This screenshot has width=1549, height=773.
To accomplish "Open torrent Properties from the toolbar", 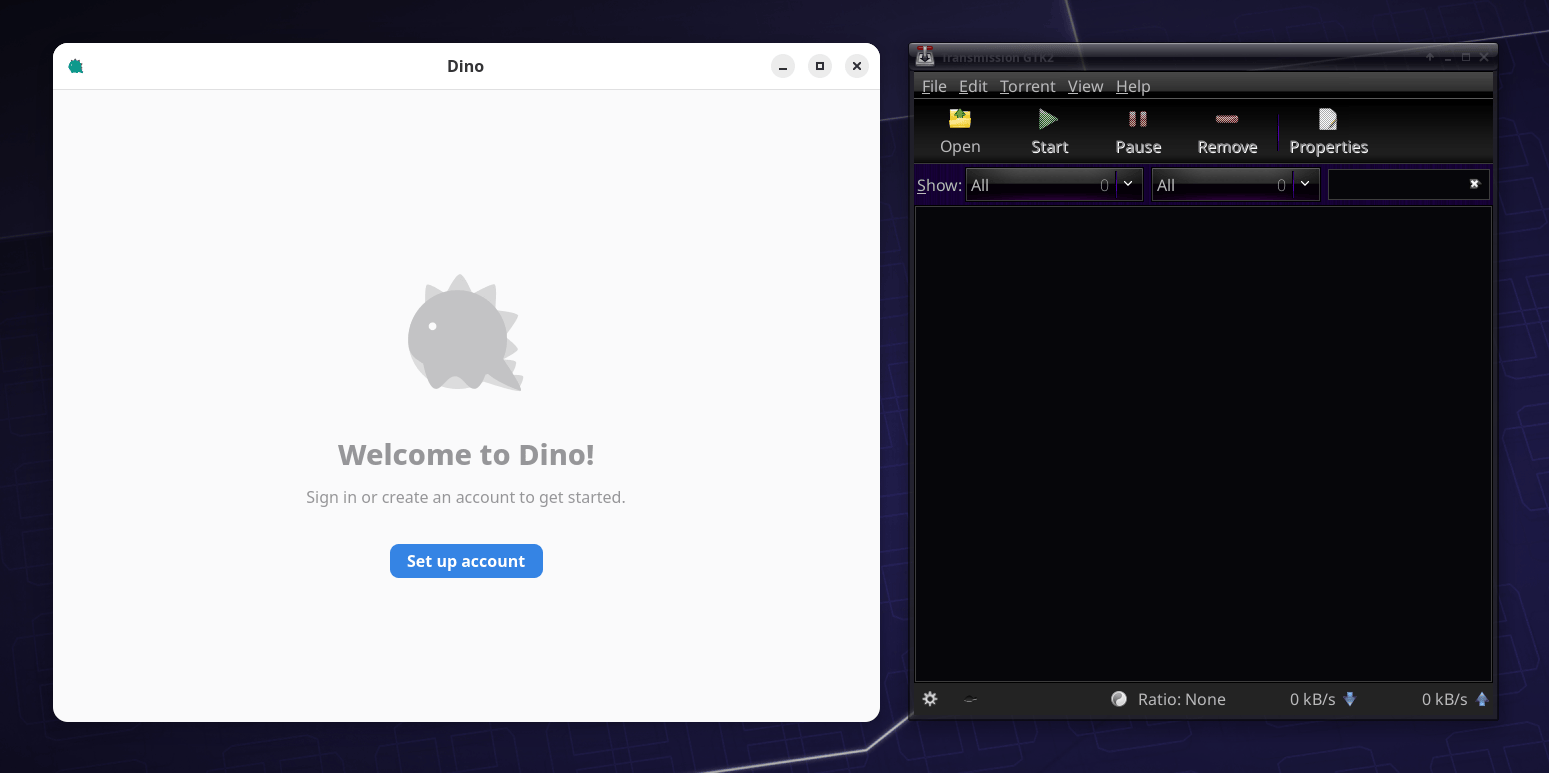I will click(x=1328, y=131).
